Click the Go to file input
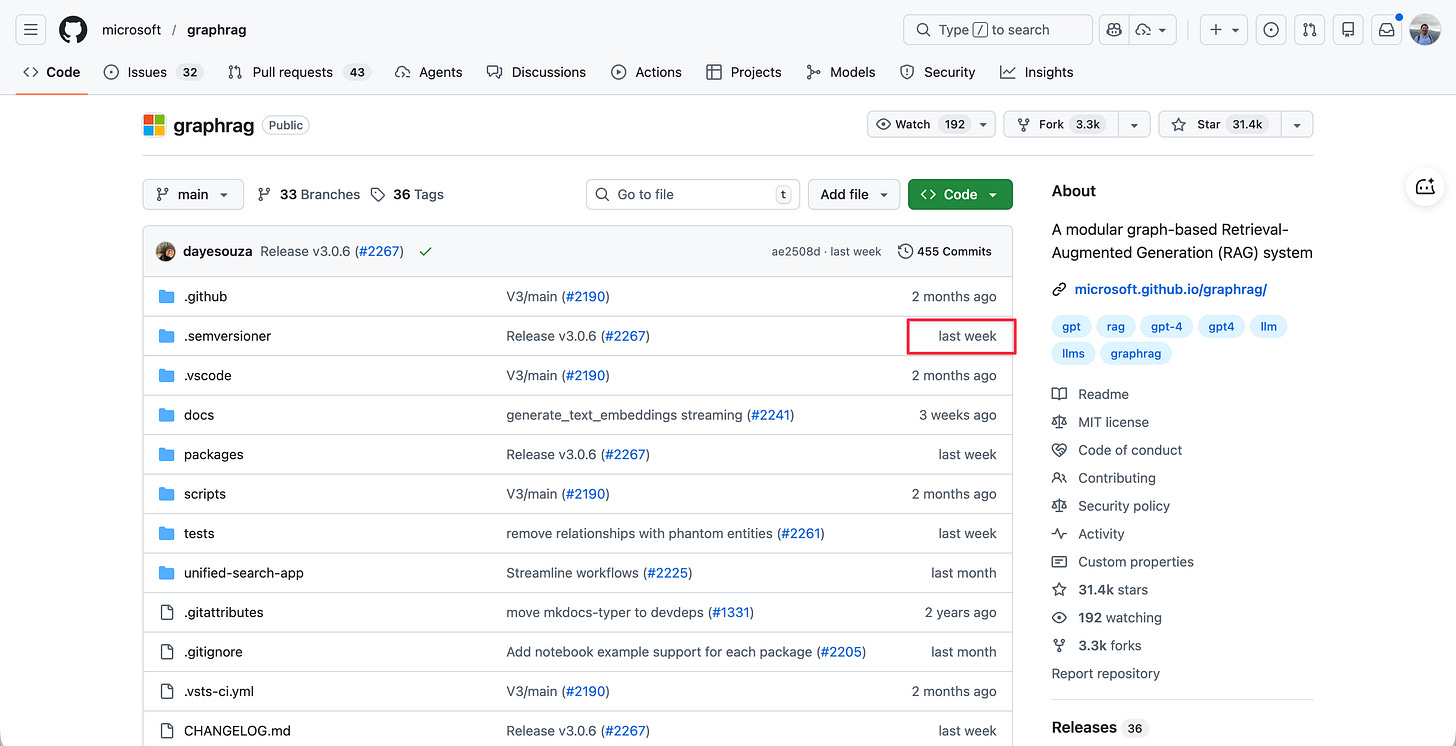 [693, 194]
